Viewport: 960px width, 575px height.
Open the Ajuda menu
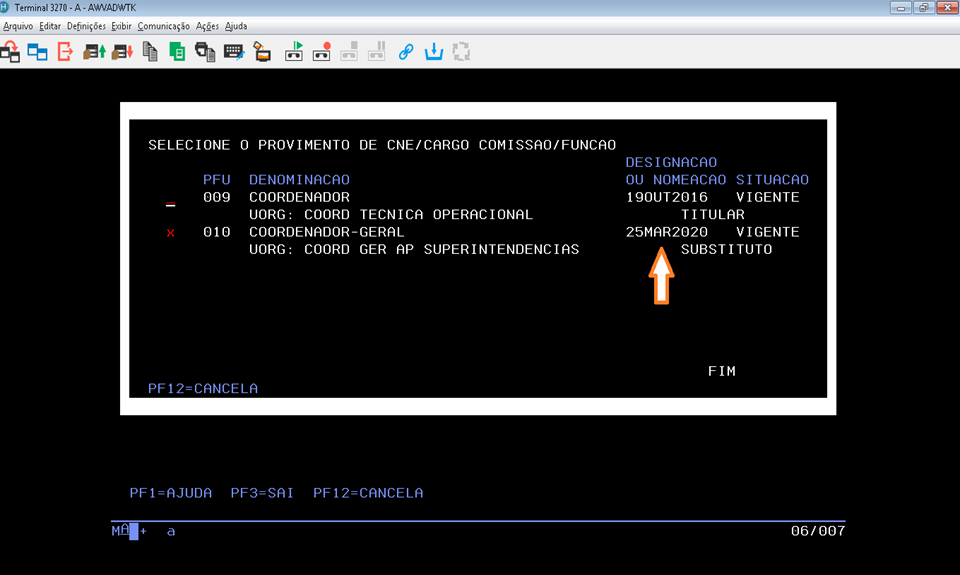tap(235, 26)
